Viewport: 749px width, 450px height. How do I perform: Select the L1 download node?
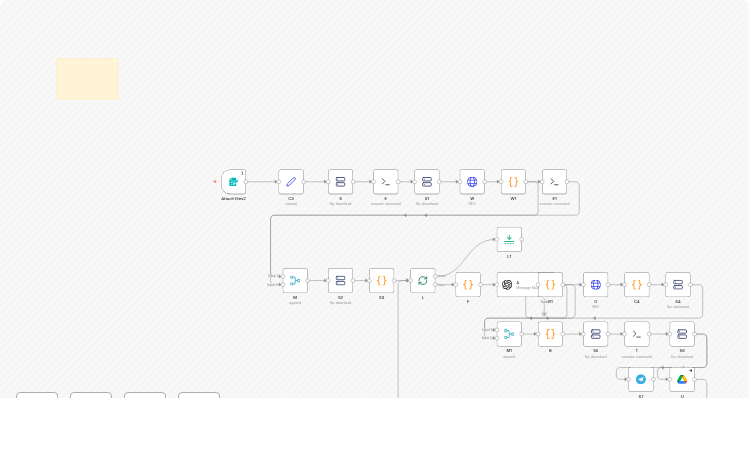509,239
